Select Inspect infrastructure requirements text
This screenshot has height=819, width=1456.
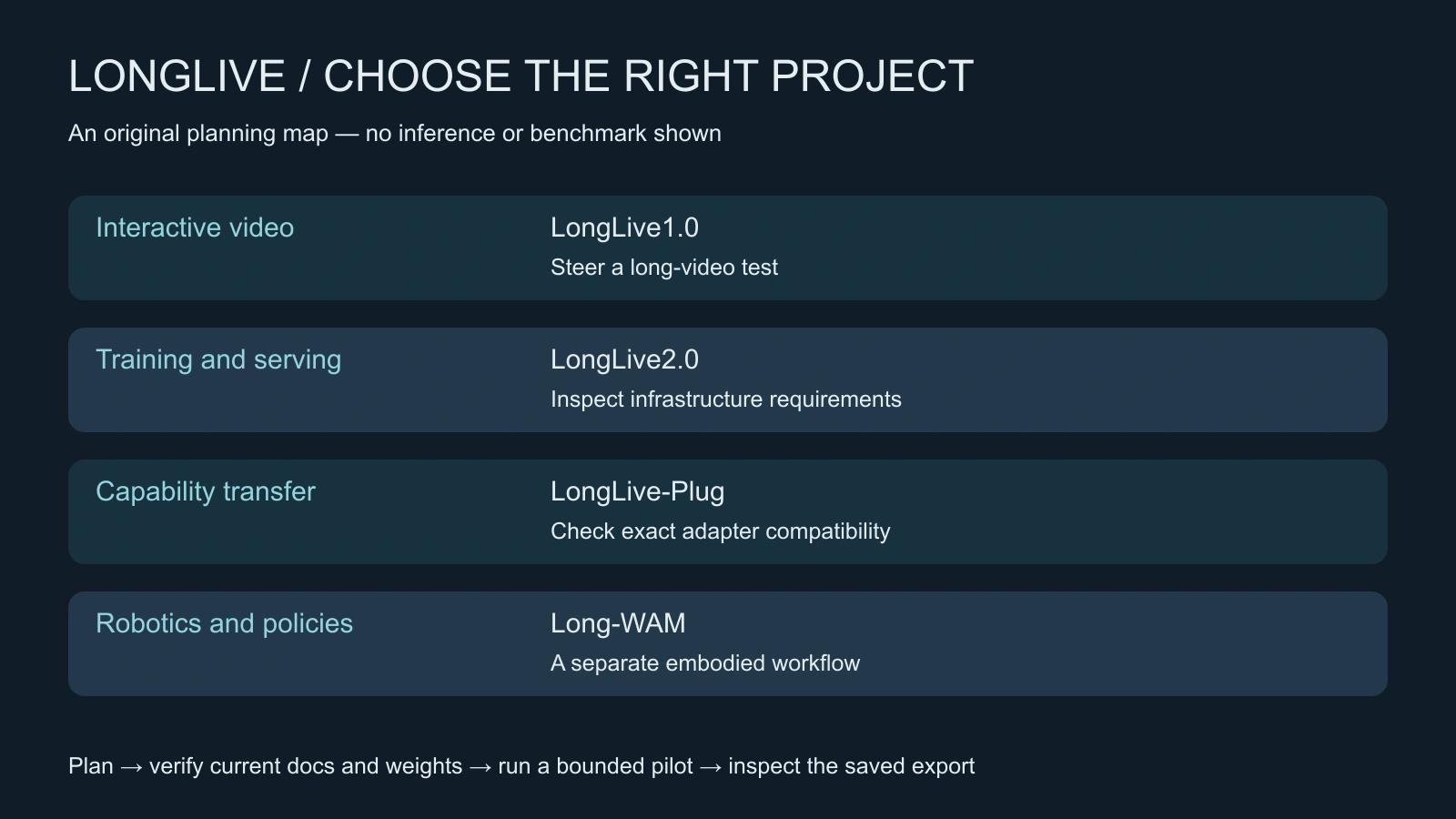(x=726, y=399)
